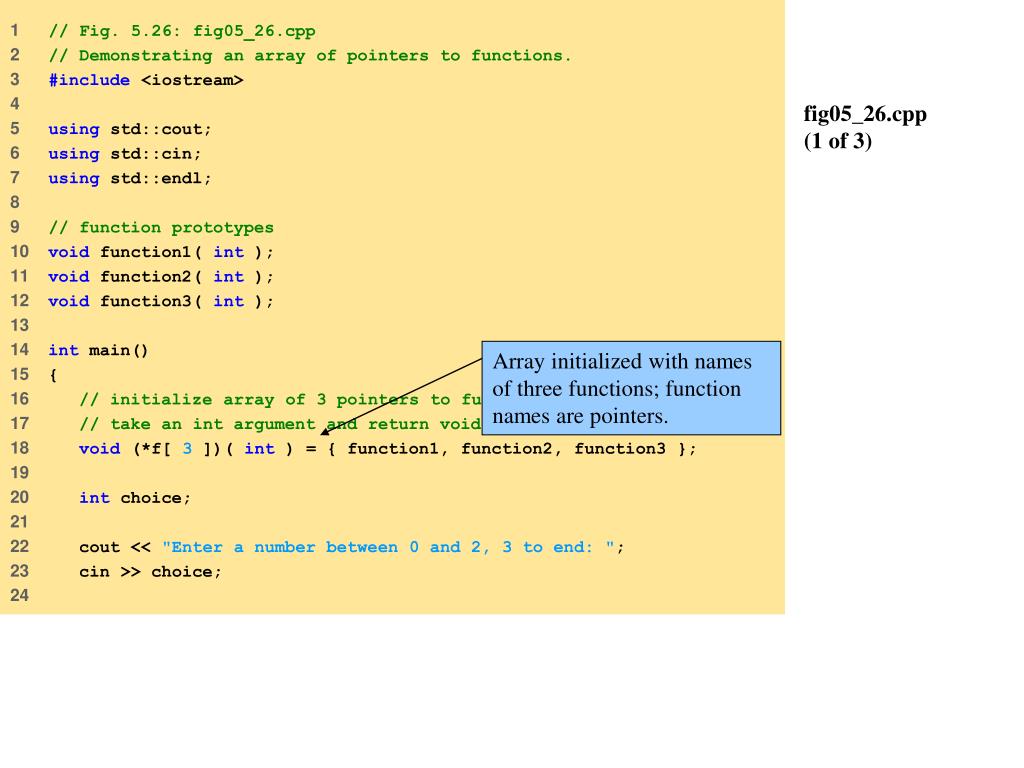
Task: Click the 'fig05_26.cpp' title on the right
Action: pos(865,114)
